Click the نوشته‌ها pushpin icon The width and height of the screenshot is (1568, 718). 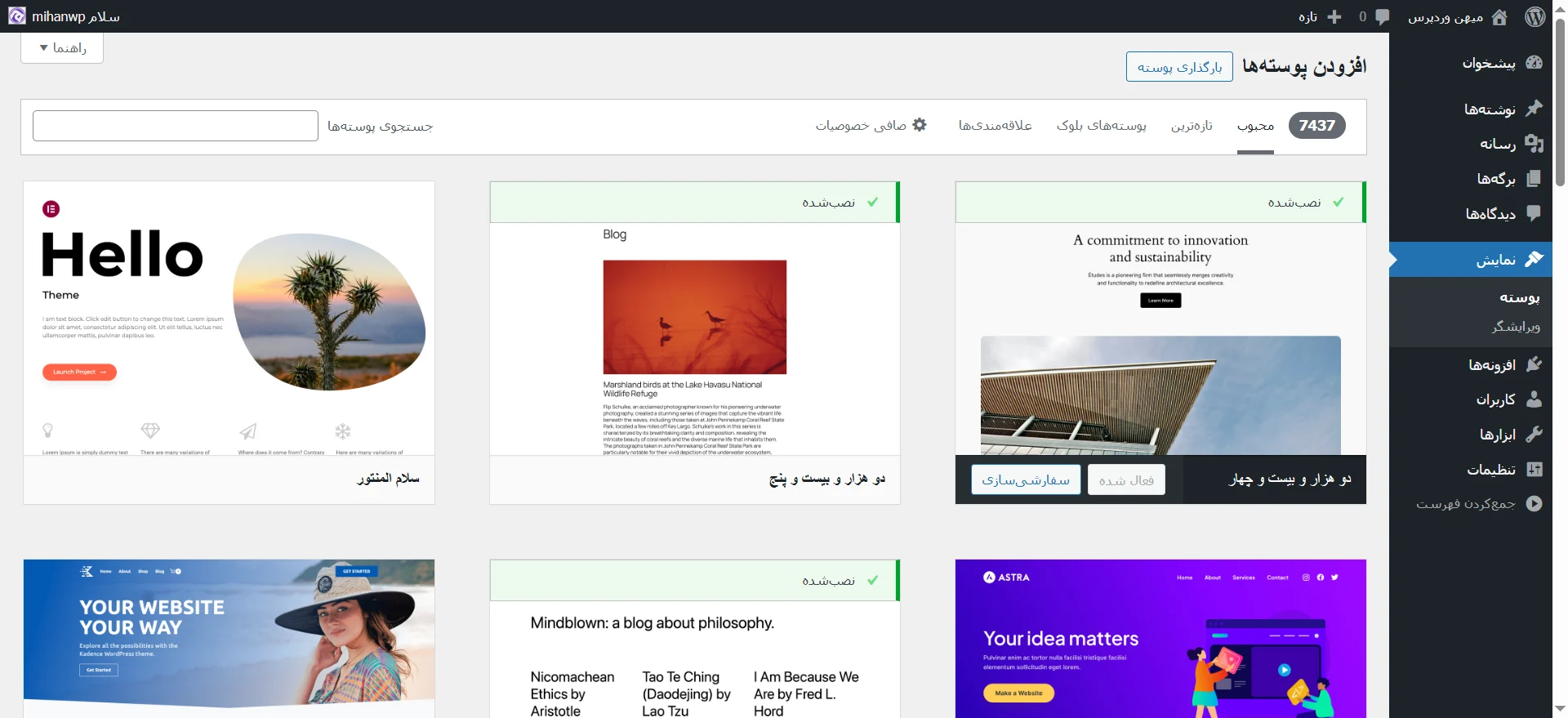point(1534,109)
